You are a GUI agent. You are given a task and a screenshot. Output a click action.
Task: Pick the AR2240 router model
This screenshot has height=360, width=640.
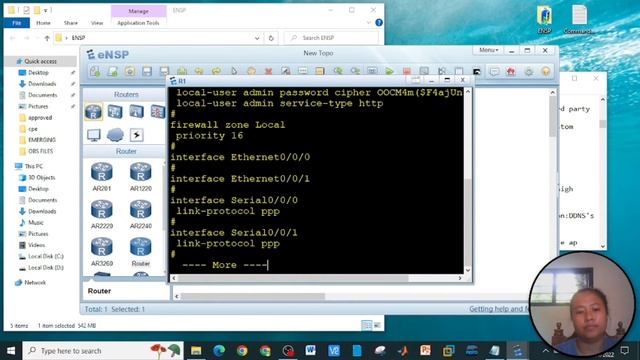coord(140,214)
